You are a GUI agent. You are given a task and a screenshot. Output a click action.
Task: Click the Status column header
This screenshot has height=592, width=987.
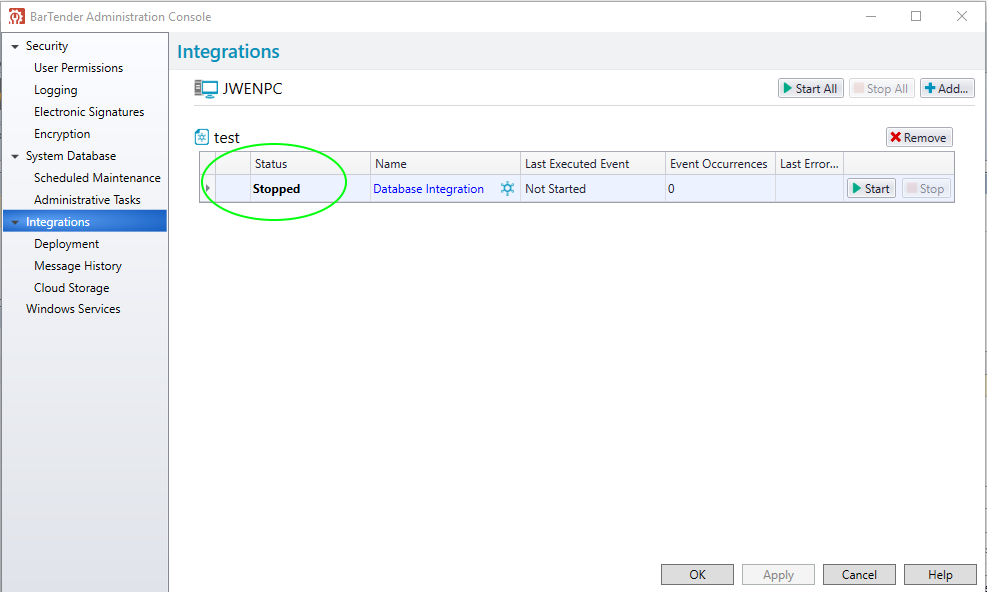pyautogui.click(x=310, y=164)
